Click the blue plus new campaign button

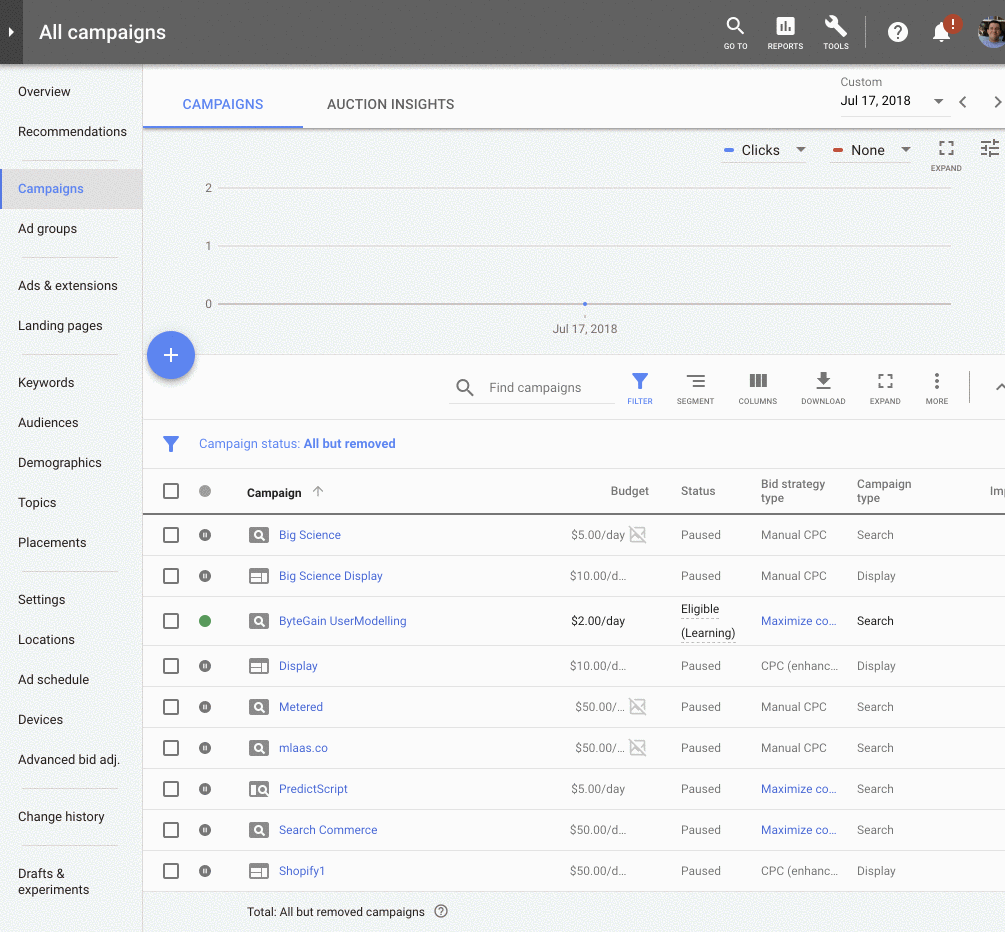click(x=171, y=355)
